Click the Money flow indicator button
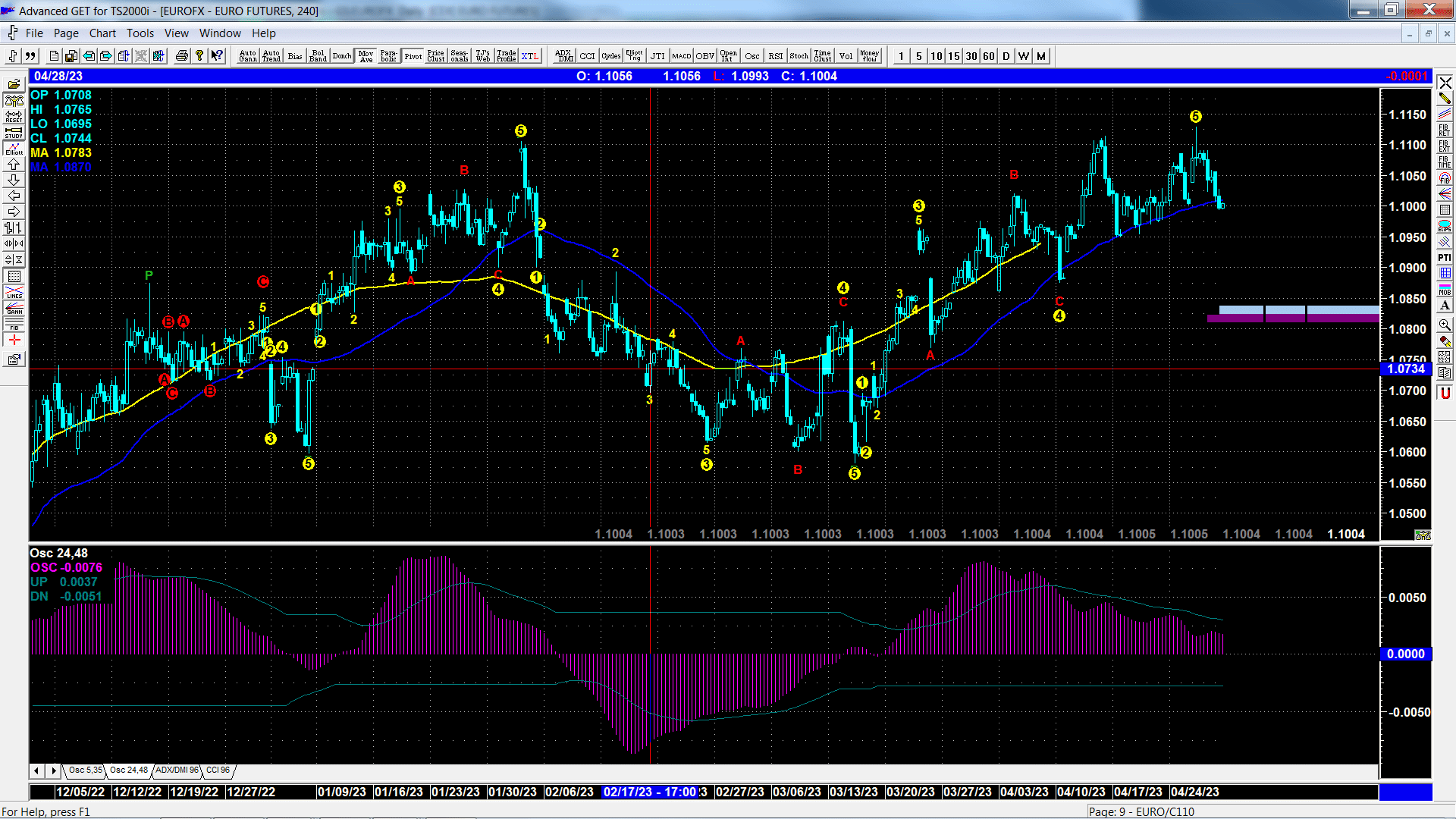This screenshot has height=819, width=1456. 869,56
